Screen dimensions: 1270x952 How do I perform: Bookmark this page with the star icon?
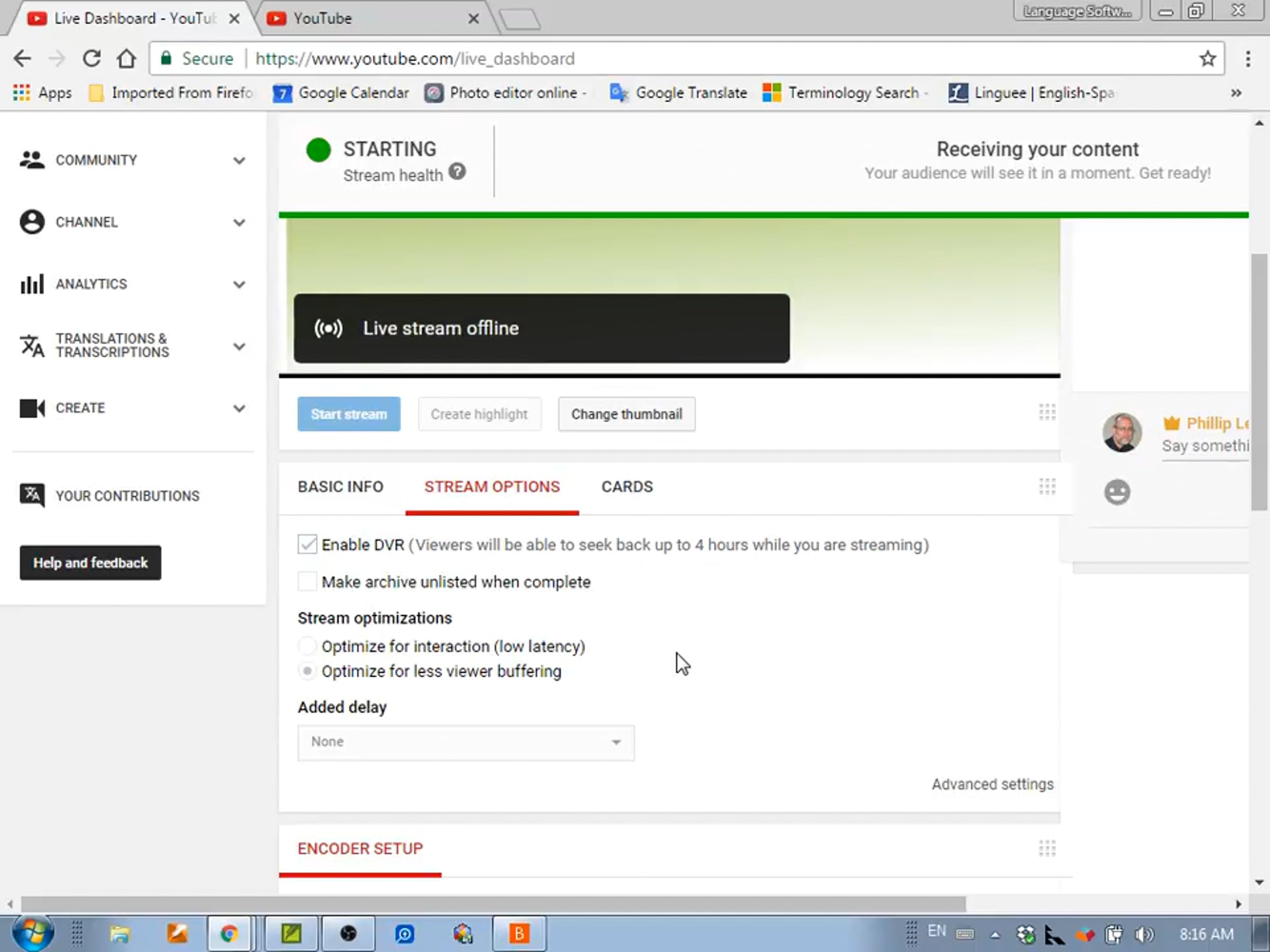click(x=1208, y=59)
